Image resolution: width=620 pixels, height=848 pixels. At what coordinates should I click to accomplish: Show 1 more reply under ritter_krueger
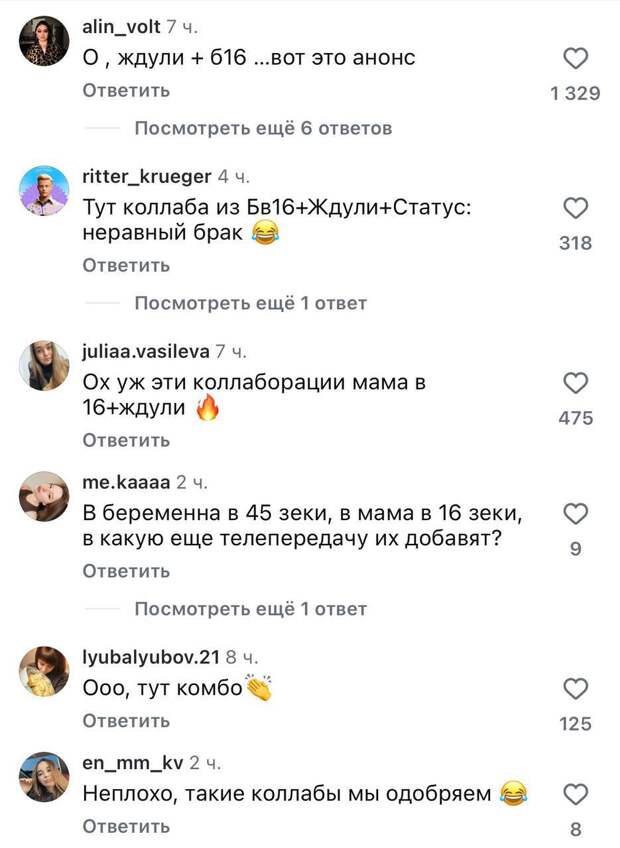tap(250, 303)
